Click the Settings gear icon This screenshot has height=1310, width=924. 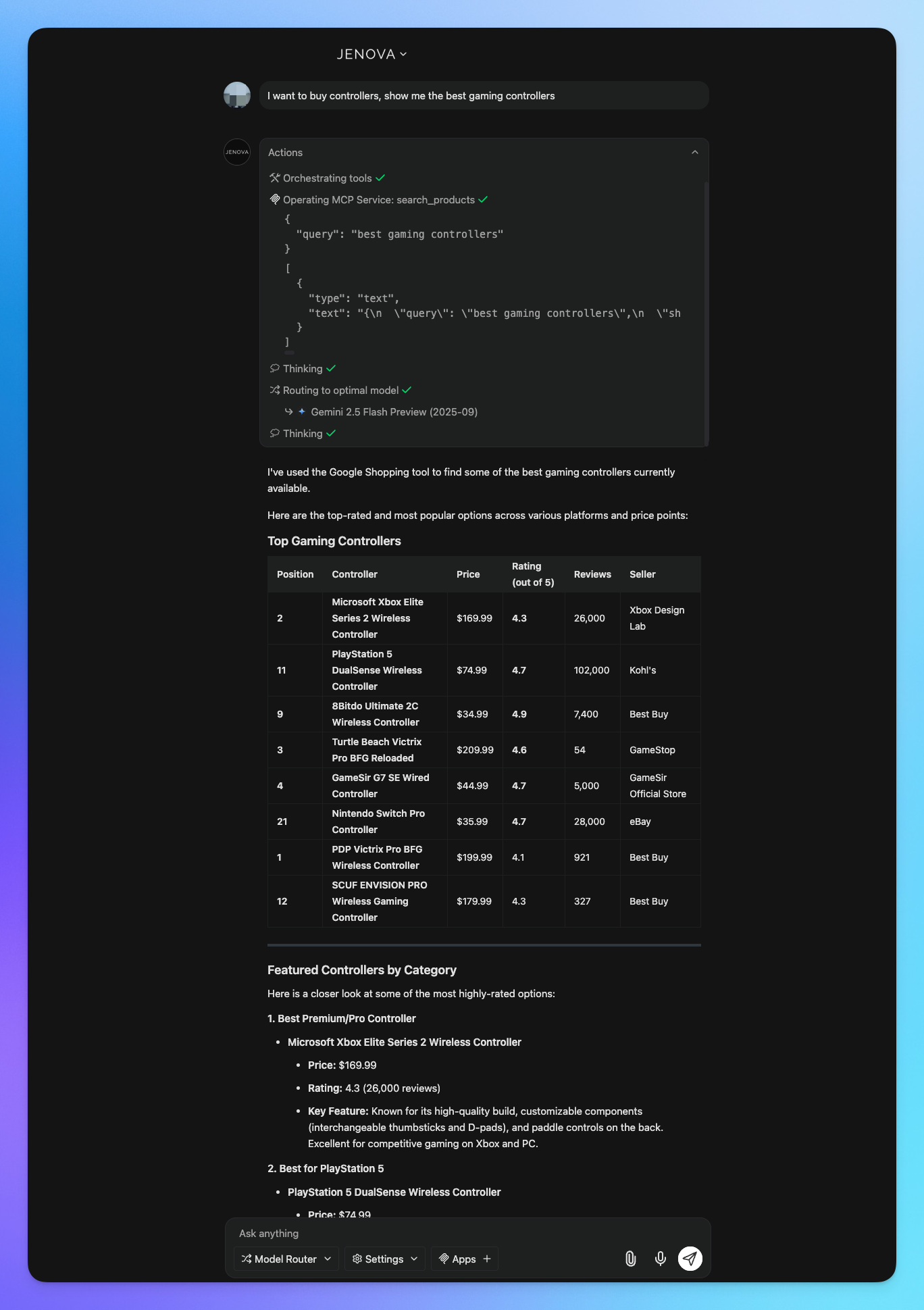coord(357,1259)
